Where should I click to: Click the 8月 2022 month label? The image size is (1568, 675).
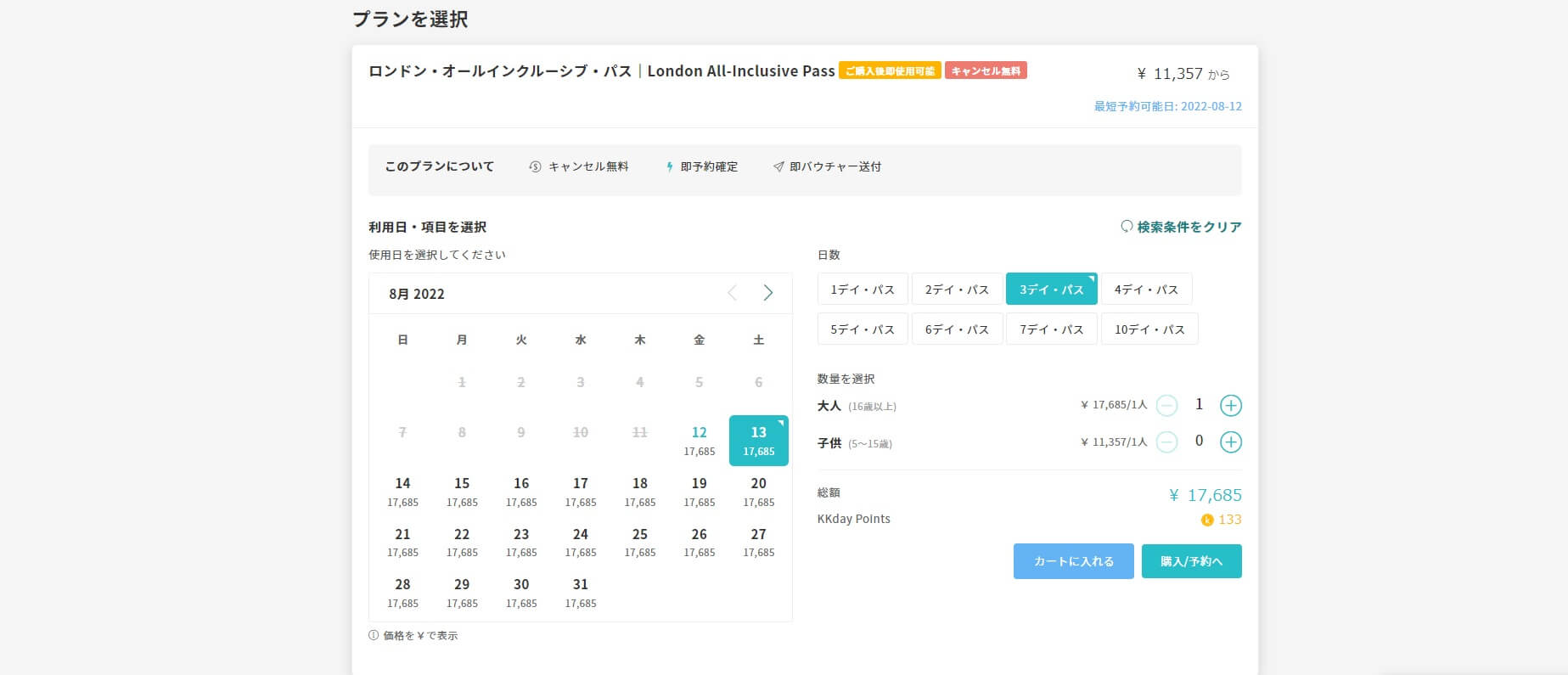point(417,294)
